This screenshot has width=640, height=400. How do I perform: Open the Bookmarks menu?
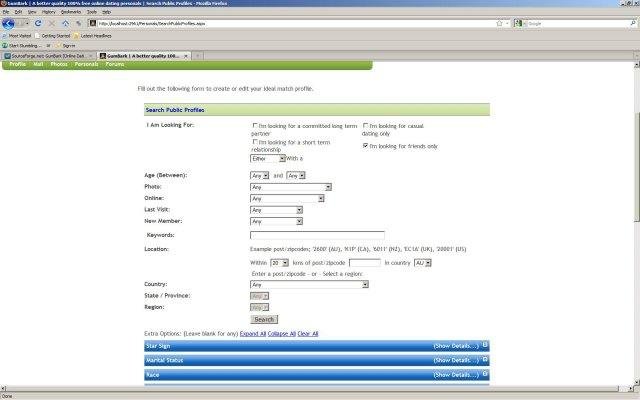coord(71,12)
